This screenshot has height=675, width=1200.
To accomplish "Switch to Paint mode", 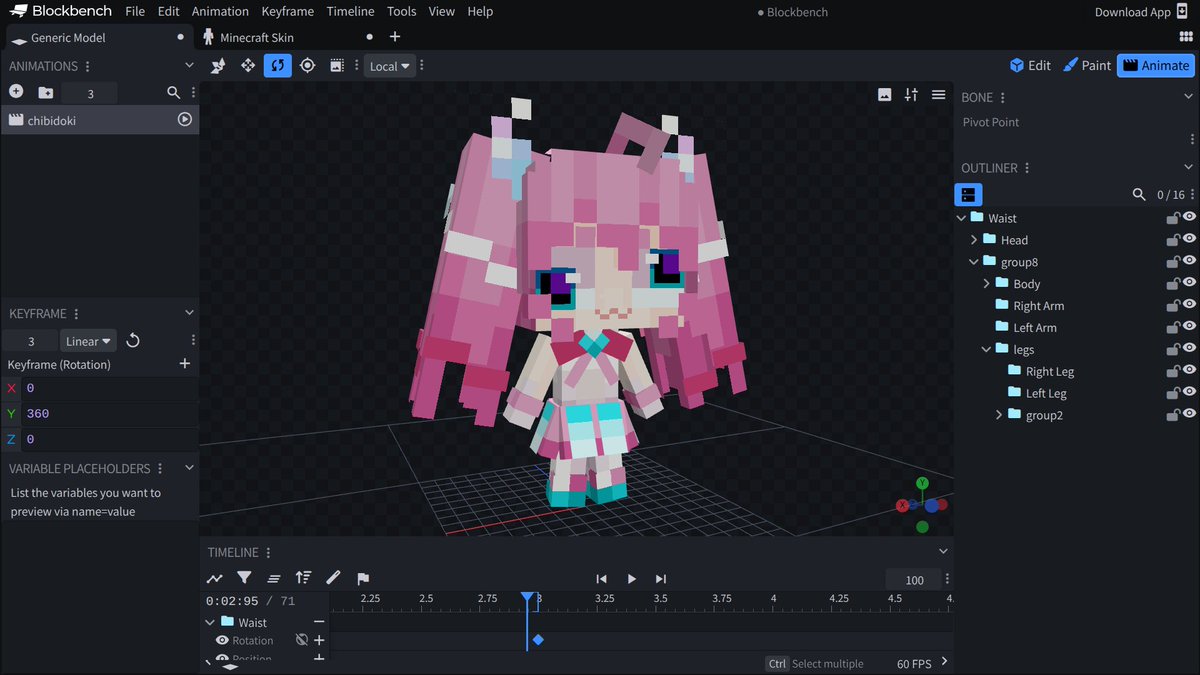I will click(x=1086, y=65).
